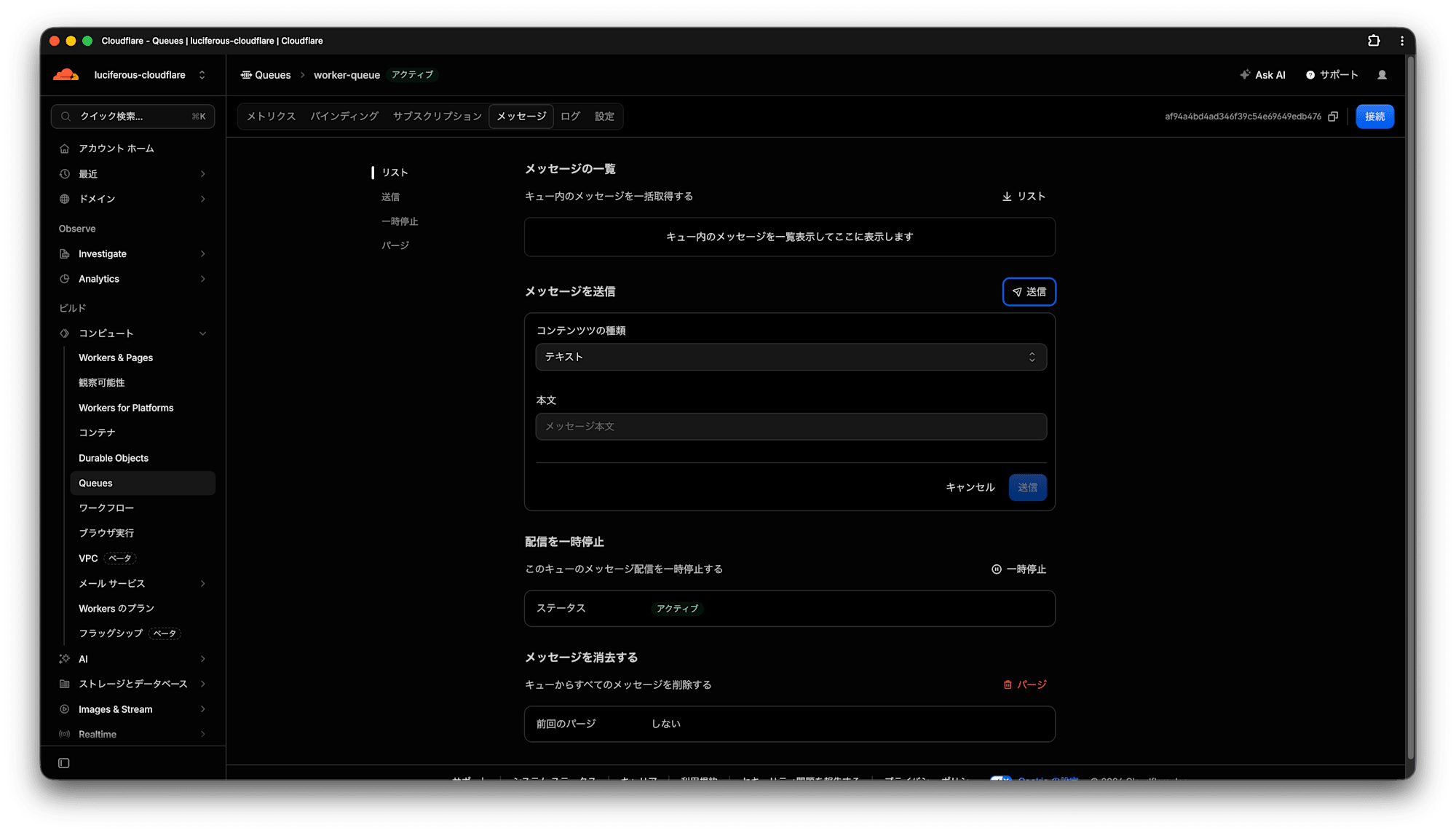Click the 一時停止 pause-icon button

(1018, 569)
